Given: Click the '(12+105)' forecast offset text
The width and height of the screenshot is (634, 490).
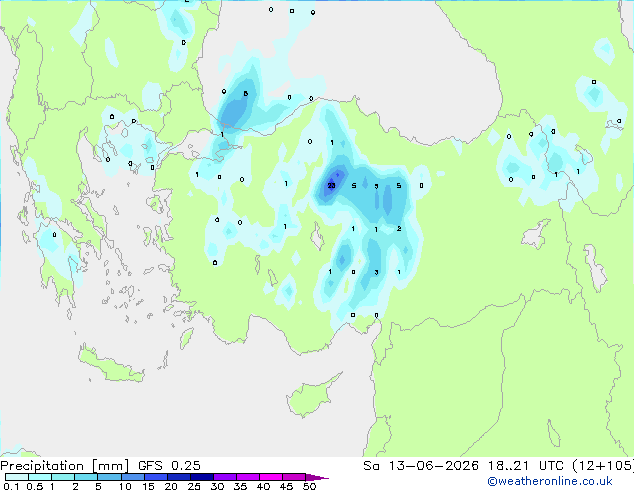Looking at the screenshot, I should tap(603, 466).
